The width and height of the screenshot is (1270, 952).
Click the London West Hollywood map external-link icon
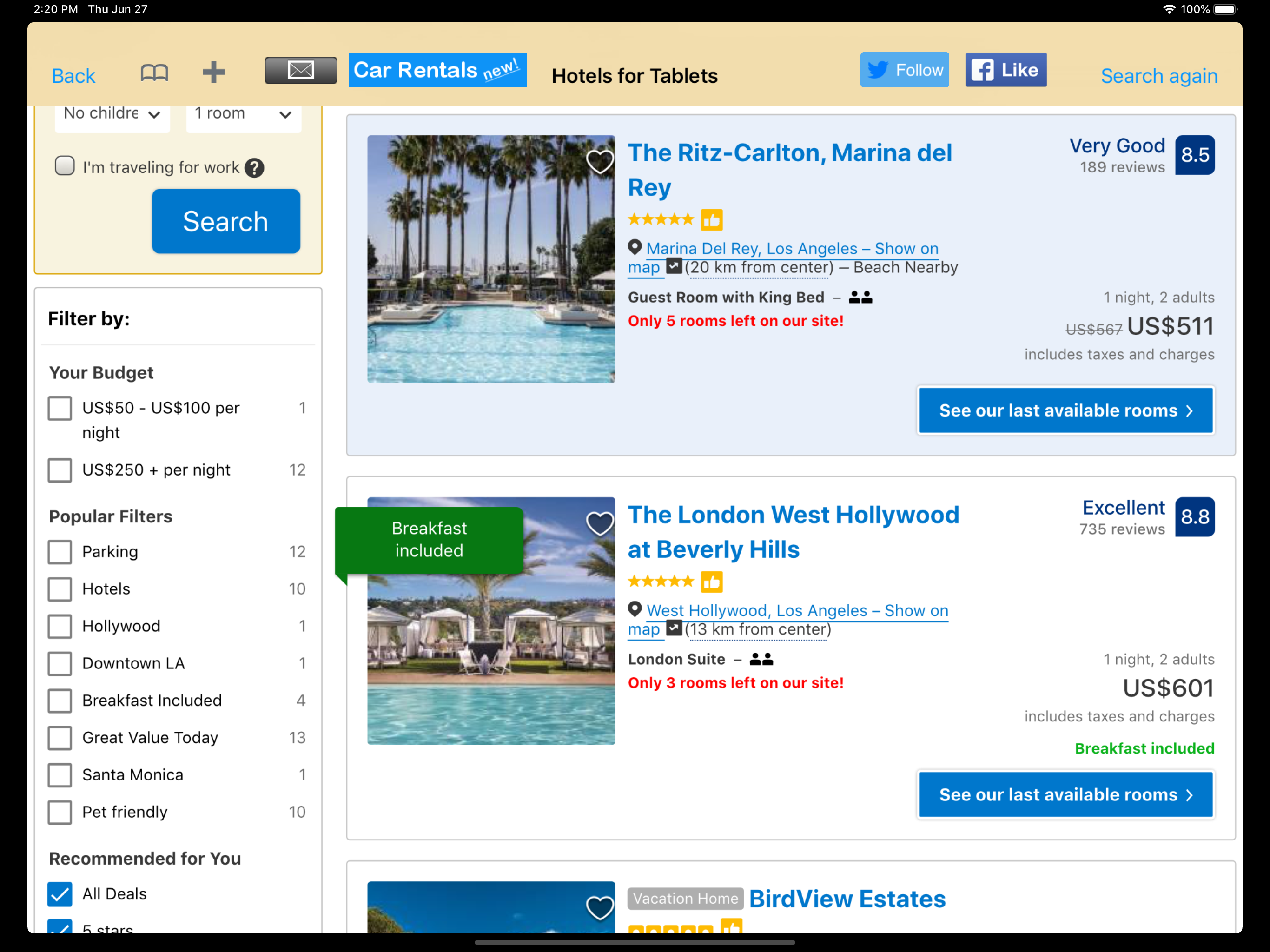coord(674,628)
